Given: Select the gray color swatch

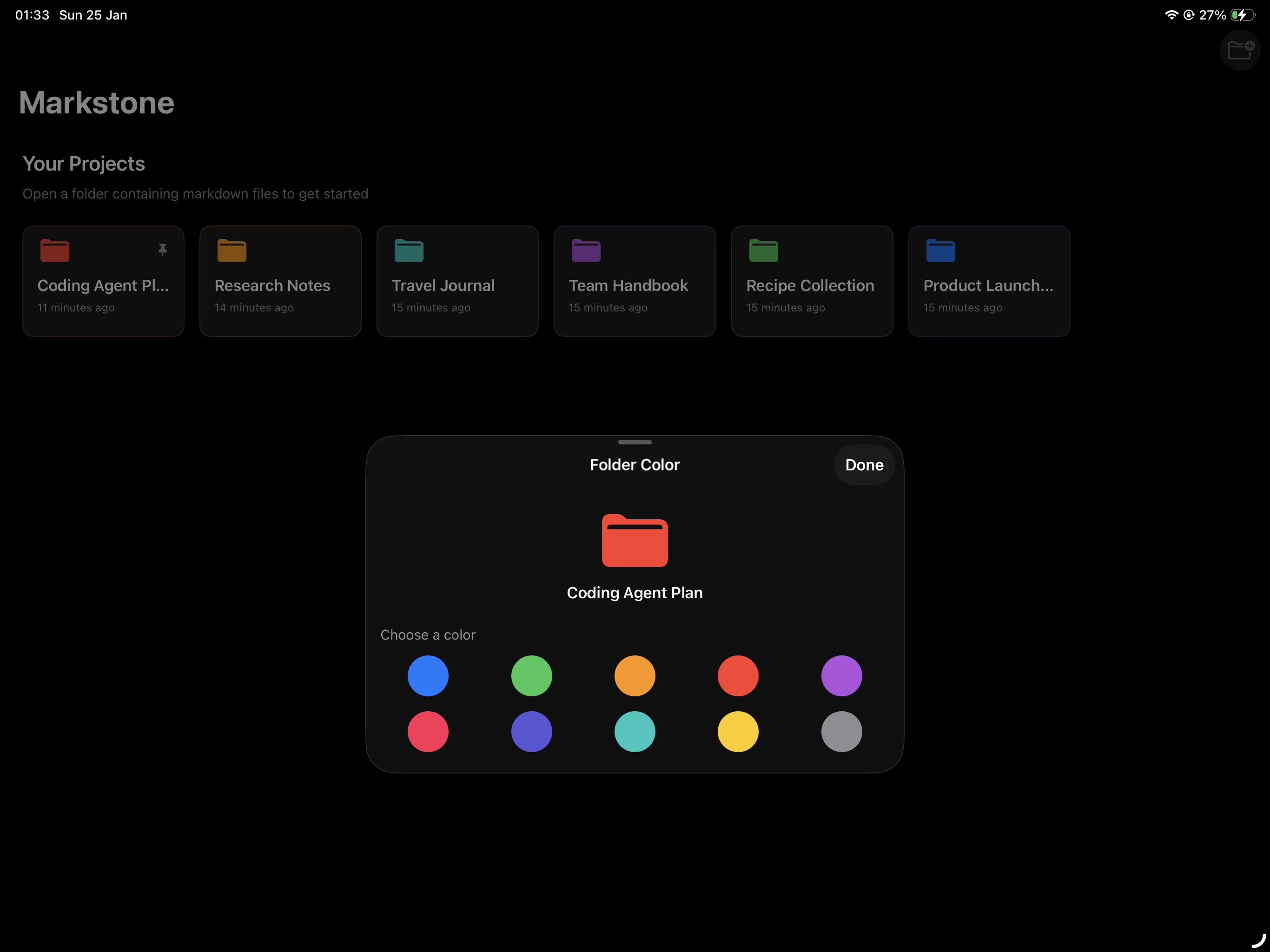Looking at the screenshot, I should click(841, 731).
